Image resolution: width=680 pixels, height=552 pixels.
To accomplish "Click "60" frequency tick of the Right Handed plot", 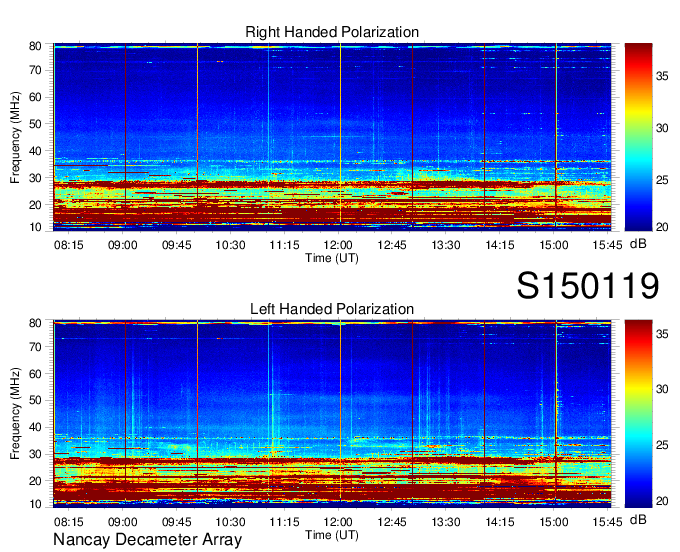I will coord(35,97).
